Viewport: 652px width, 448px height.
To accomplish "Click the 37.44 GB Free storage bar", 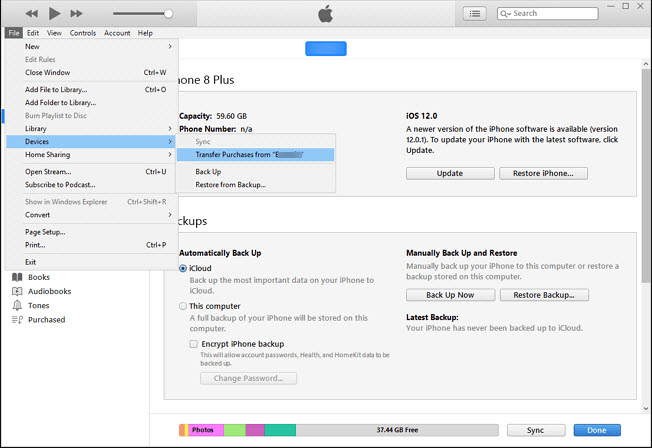I will click(x=397, y=430).
